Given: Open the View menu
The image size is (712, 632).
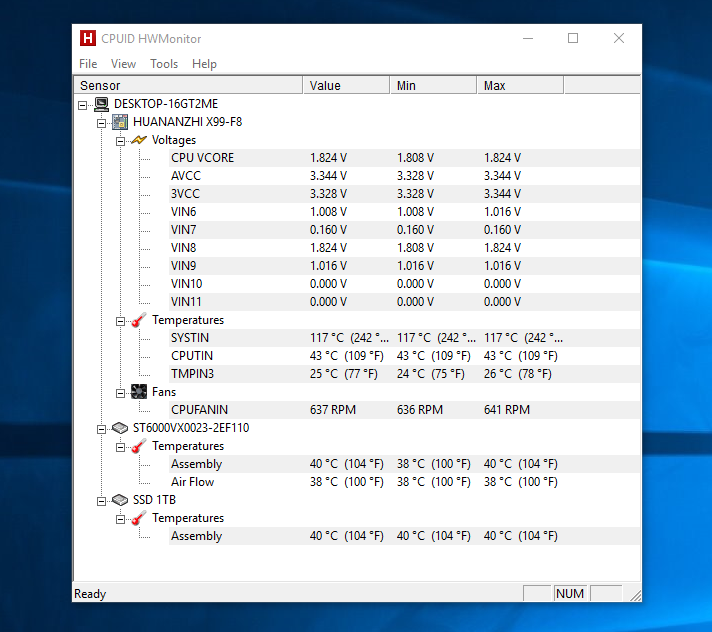Looking at the screenshot, I should click(124, 64).
